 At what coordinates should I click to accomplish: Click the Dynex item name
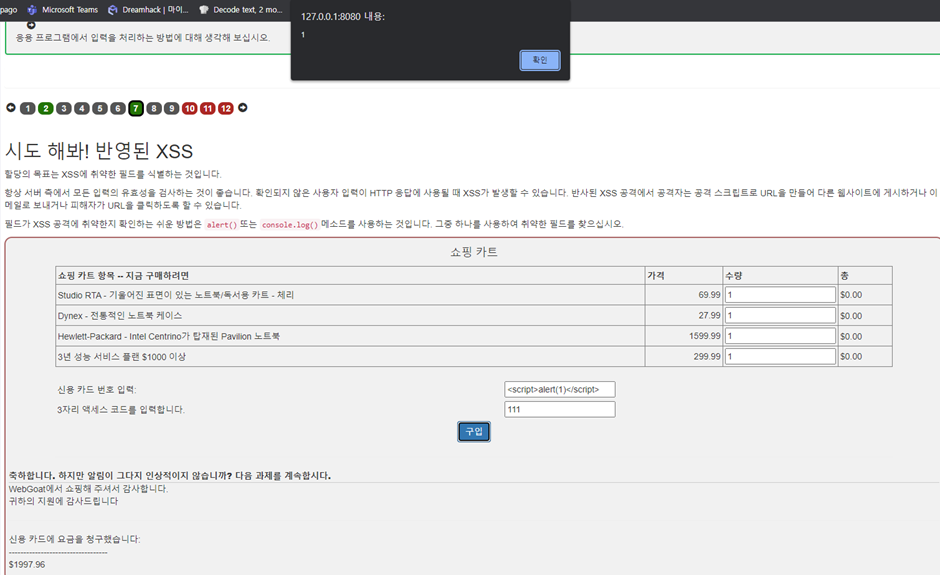click(x=120, y=315)
